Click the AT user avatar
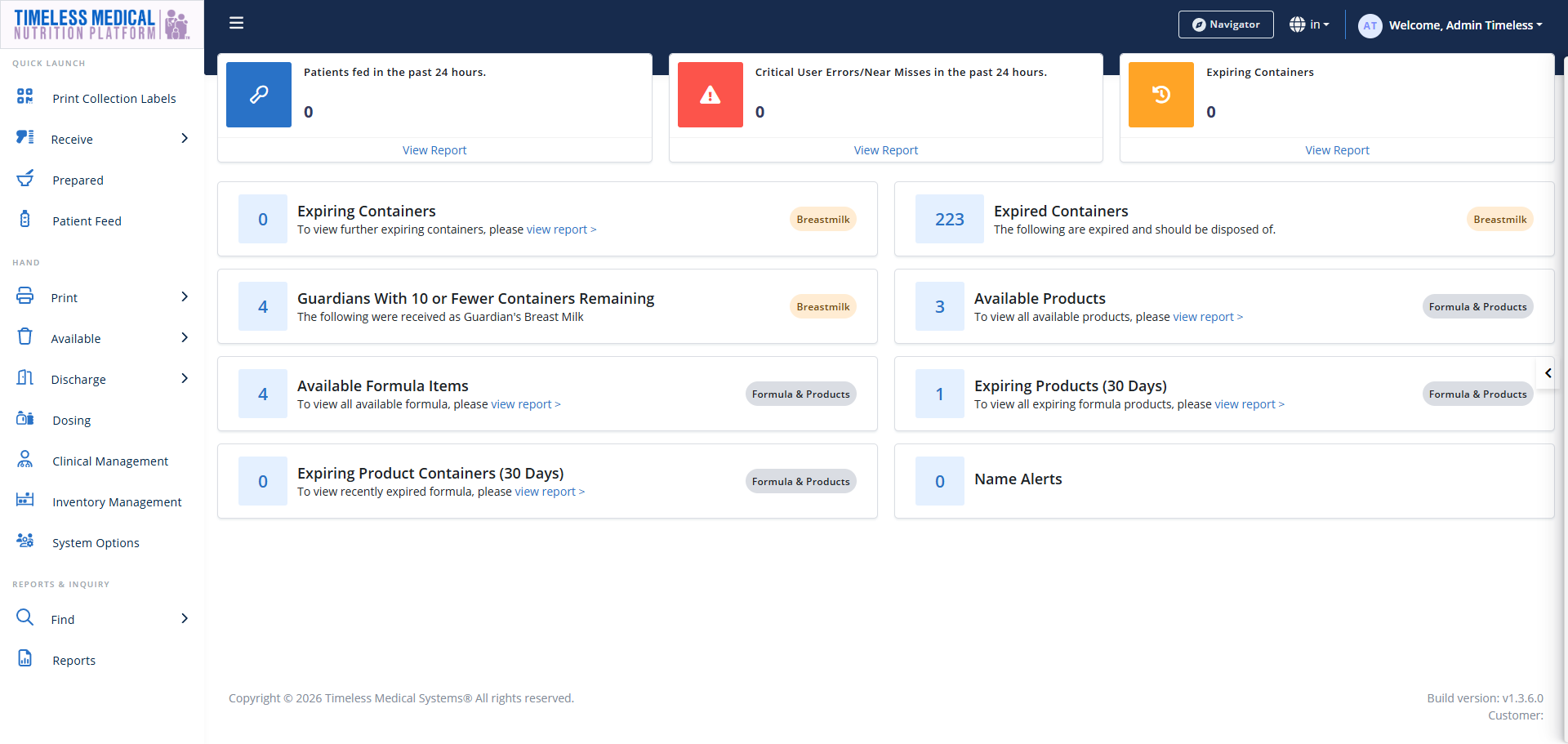Screen dimensions: 1568x744 (1370, 25)
